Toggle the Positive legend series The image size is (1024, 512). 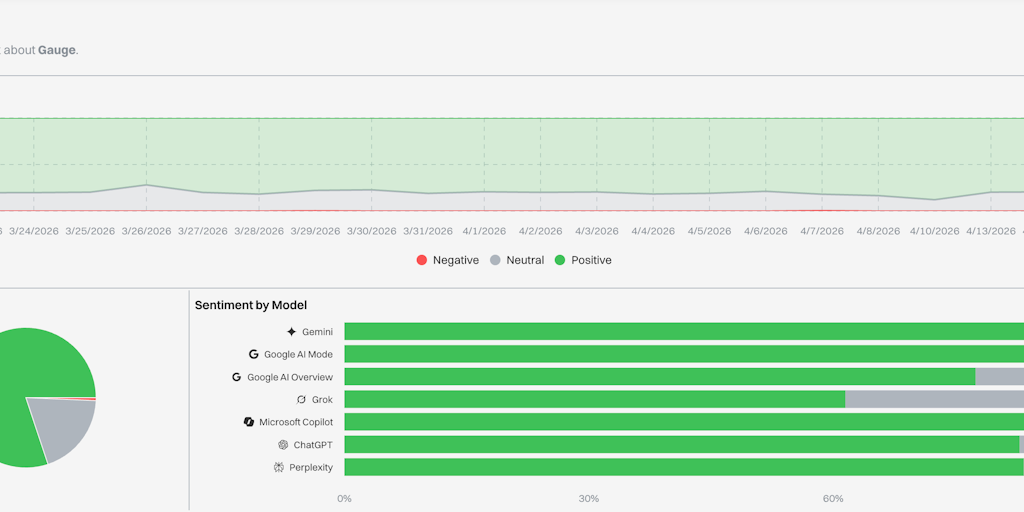[582, 260]
